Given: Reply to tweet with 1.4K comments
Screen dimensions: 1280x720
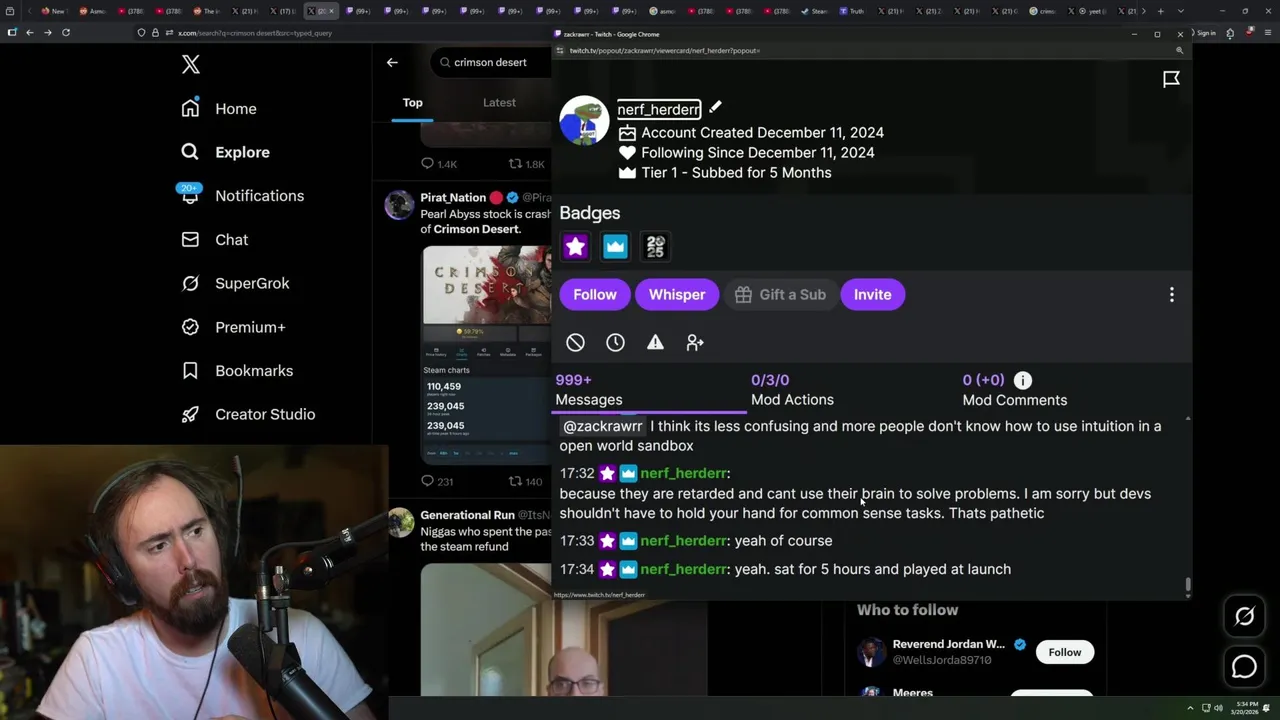Looking at the screenshot, I should point(439,164).
